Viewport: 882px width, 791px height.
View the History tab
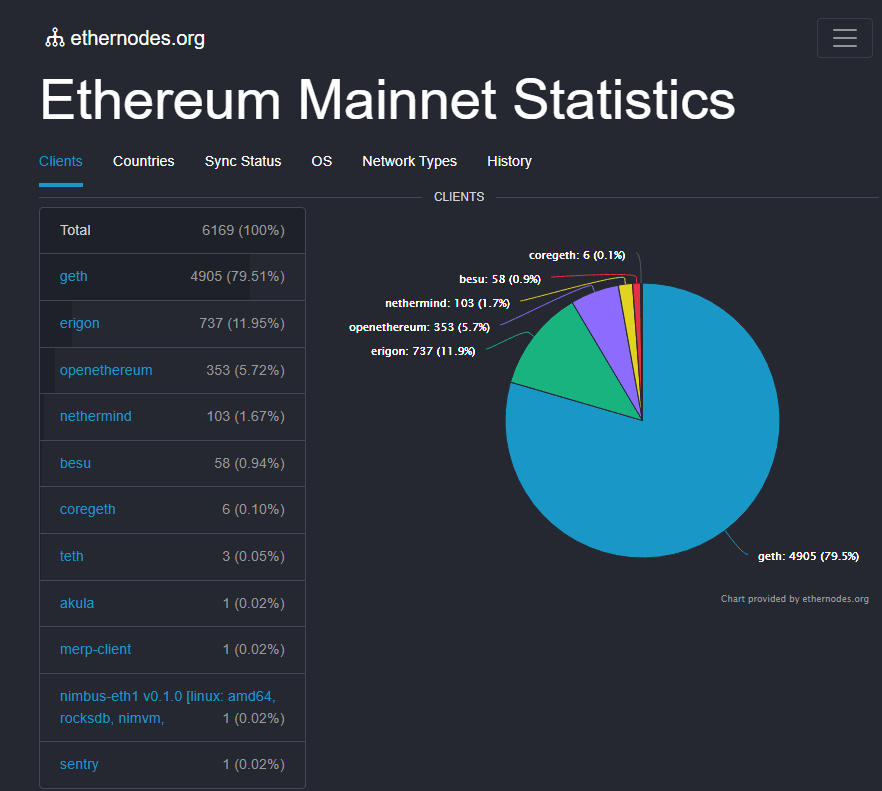coord(509,161)
